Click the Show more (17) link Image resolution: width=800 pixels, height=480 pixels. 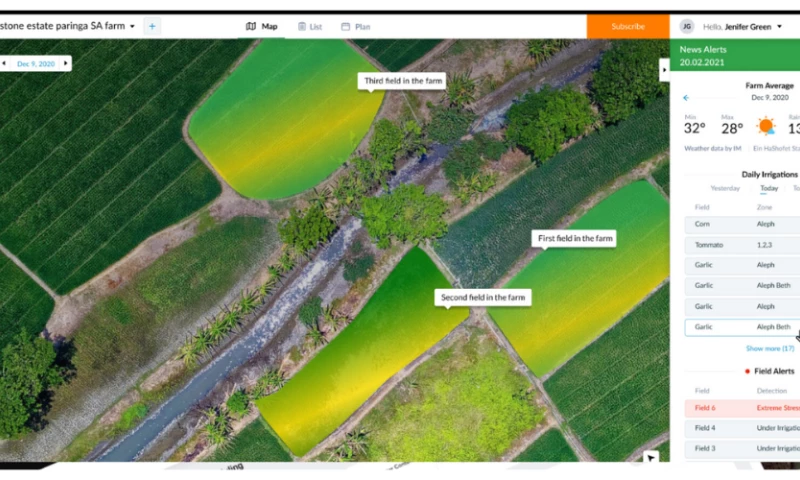coord(769,348)
